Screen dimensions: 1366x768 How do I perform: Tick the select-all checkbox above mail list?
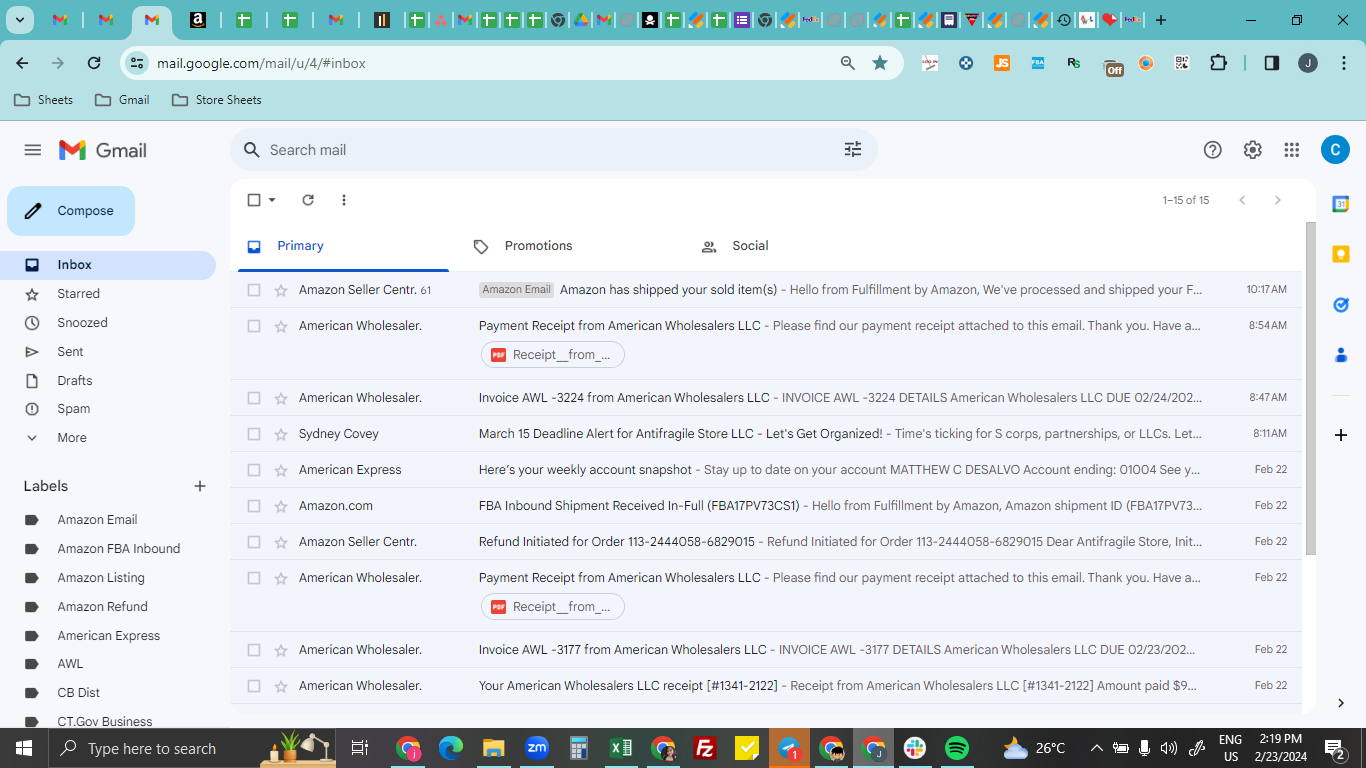[254, 200]
